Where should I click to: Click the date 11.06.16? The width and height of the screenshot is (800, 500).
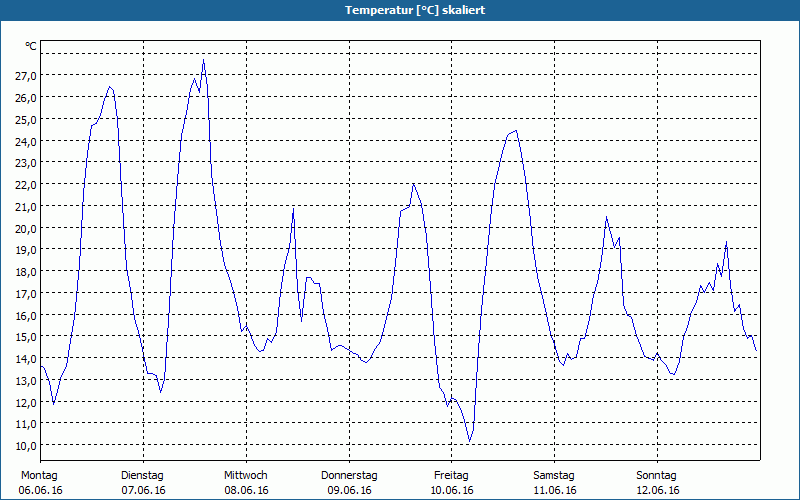[x=555, y=490]
